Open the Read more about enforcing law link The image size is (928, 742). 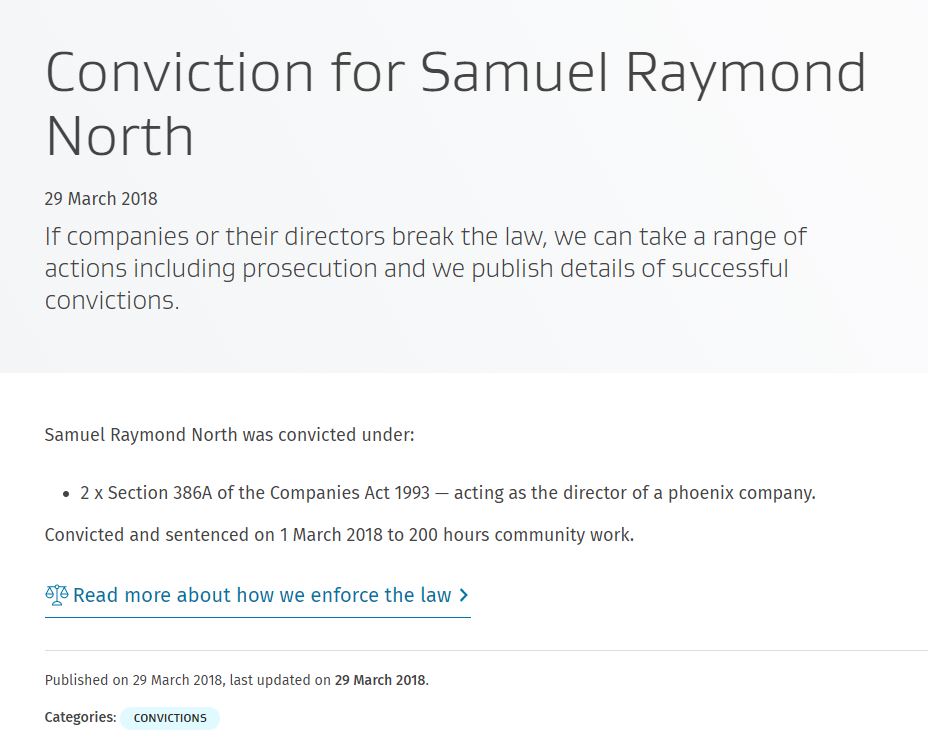coord(262,596)
